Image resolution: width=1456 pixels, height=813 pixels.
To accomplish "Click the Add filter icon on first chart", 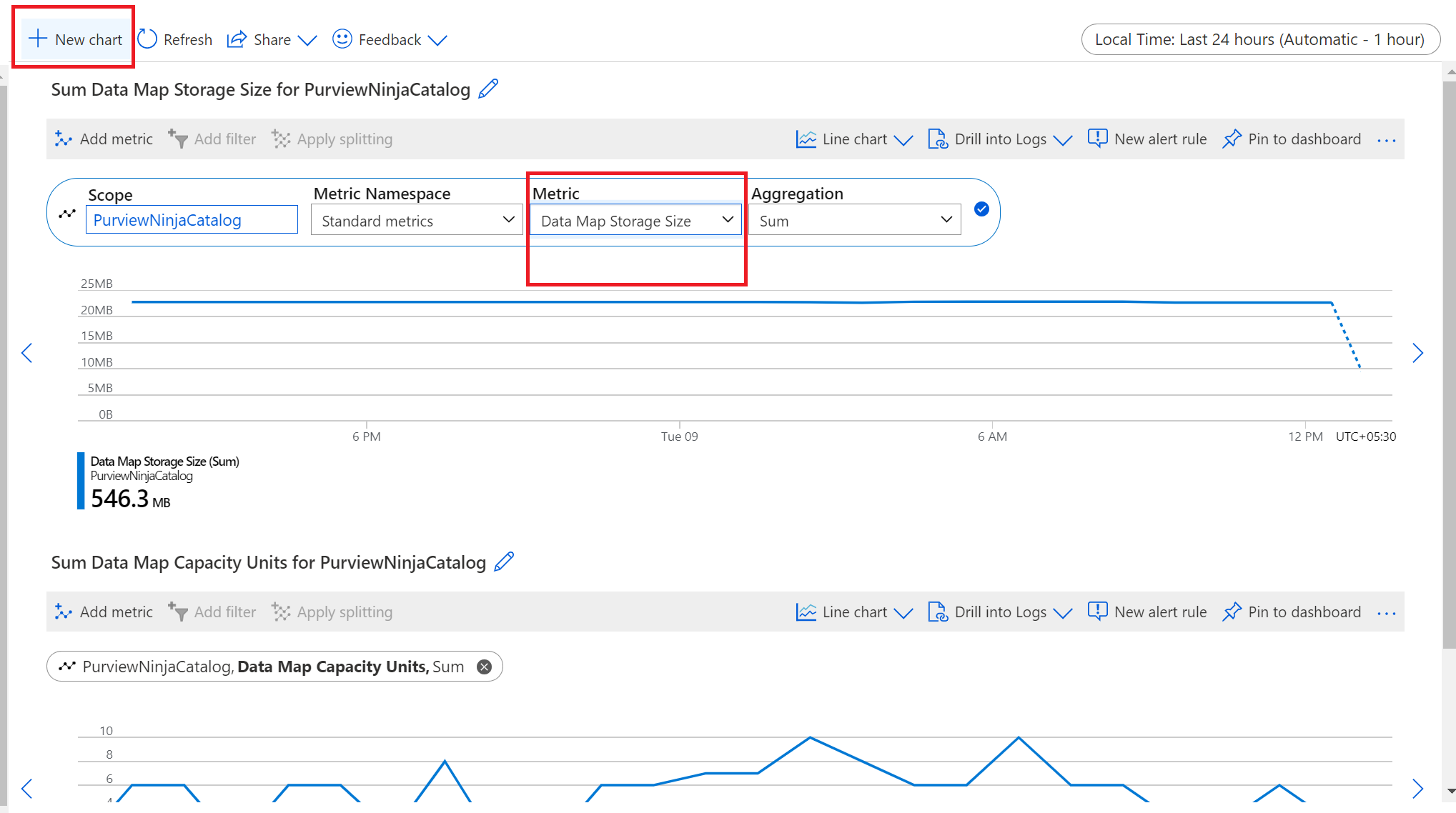I will coord(212,139).
